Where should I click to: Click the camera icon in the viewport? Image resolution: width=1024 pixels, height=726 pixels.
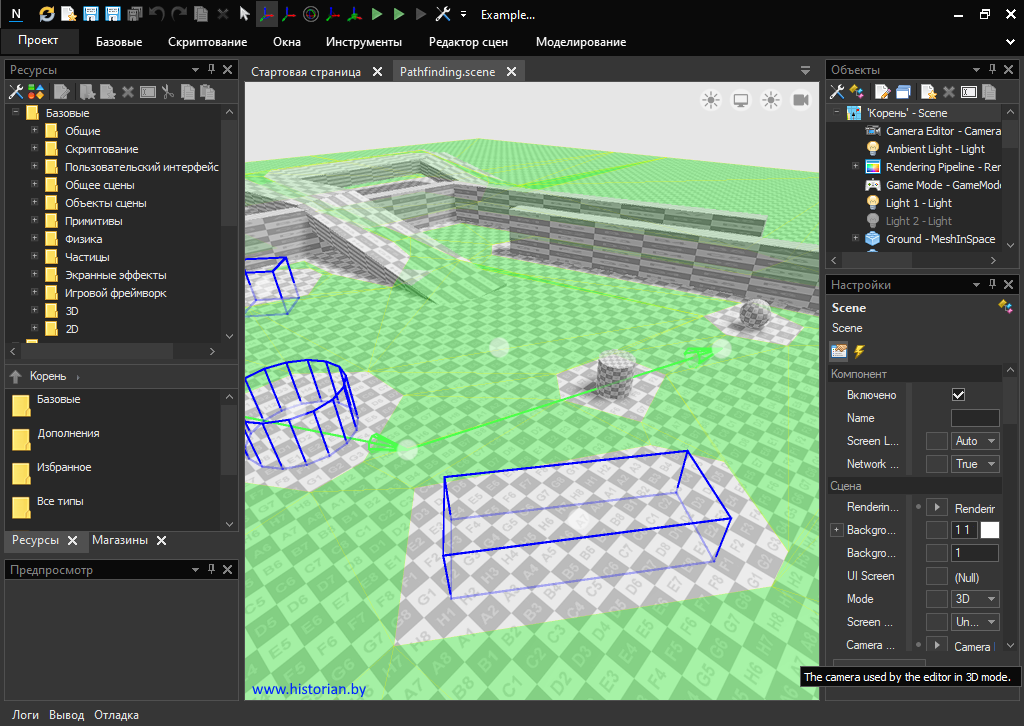(x=800, y=100)
